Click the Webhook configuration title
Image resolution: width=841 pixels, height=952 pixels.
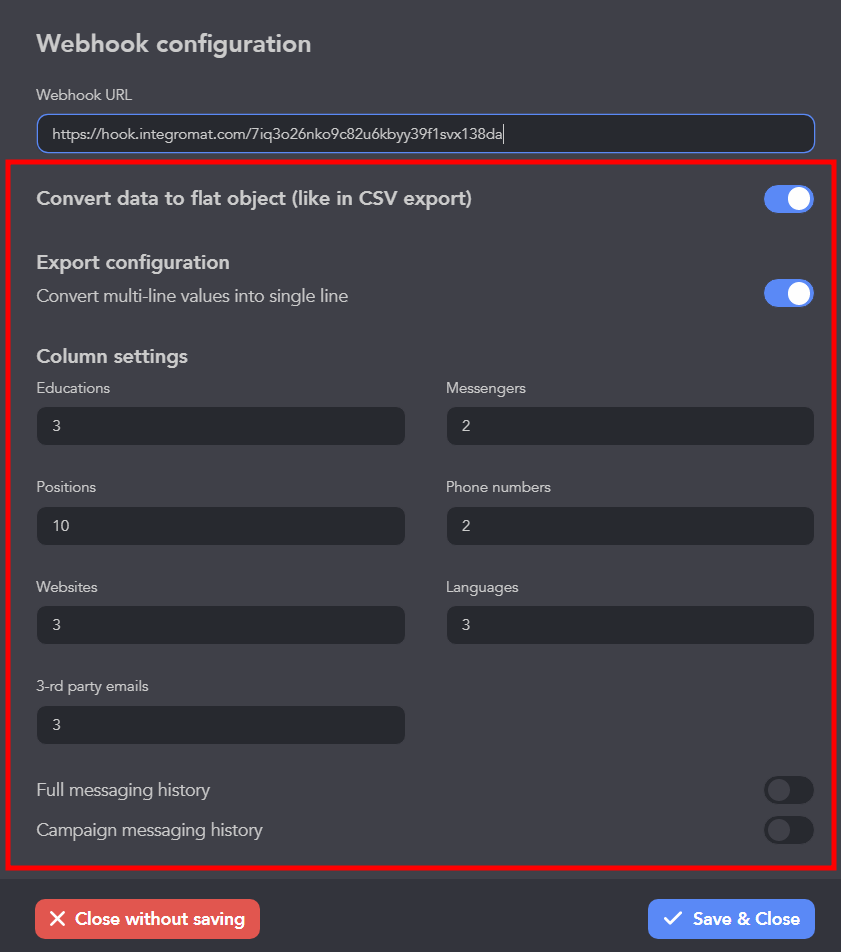173,44
